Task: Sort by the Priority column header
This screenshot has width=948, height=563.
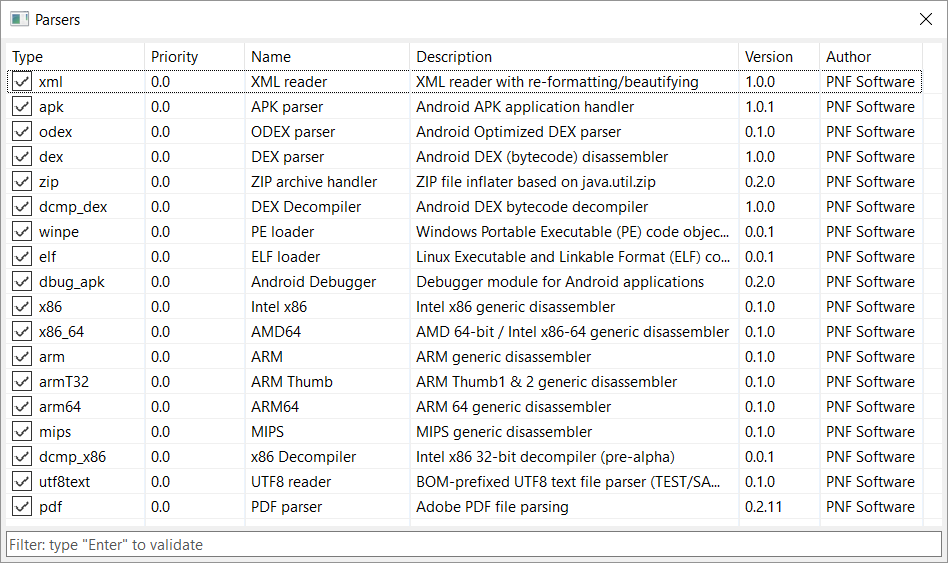Action: coord(195,57)
